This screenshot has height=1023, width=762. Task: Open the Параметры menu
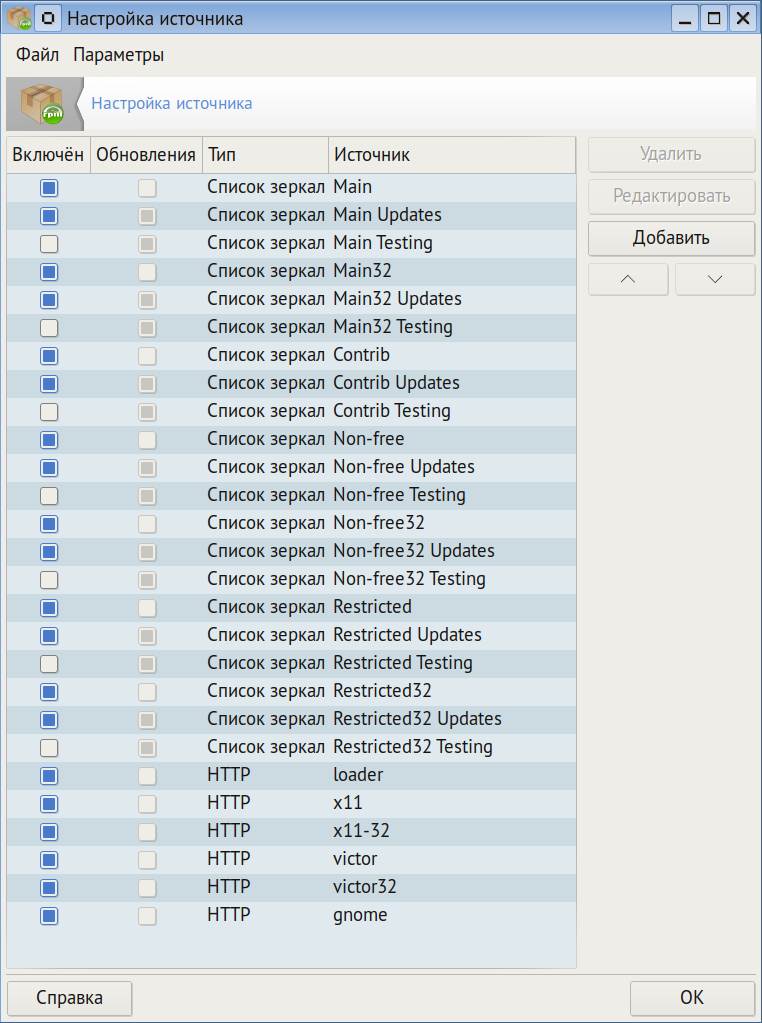[118, 55]
